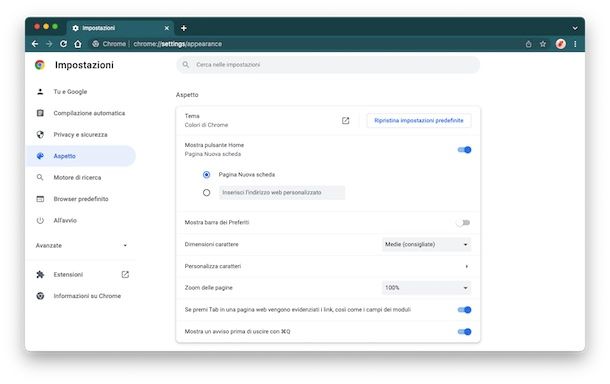This screenshot has height=384, width=610.
Task: Enable Mostra barra dei Preferiti switch
Action: click(x=464, y=223)
